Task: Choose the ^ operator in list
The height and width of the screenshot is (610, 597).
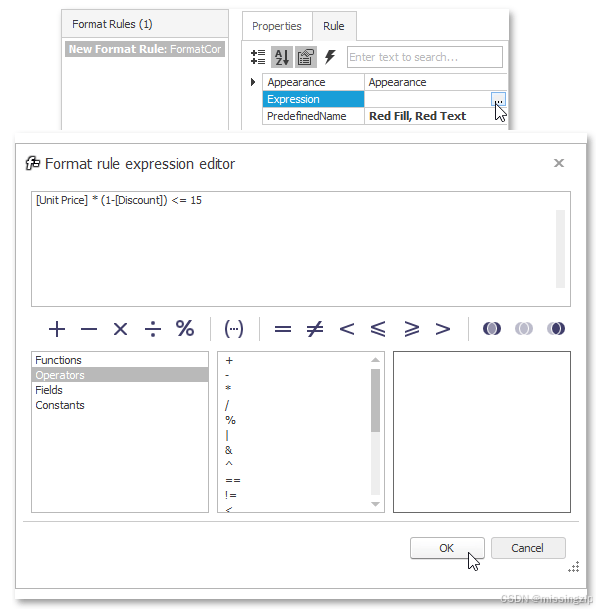Action: click(229, 464)
